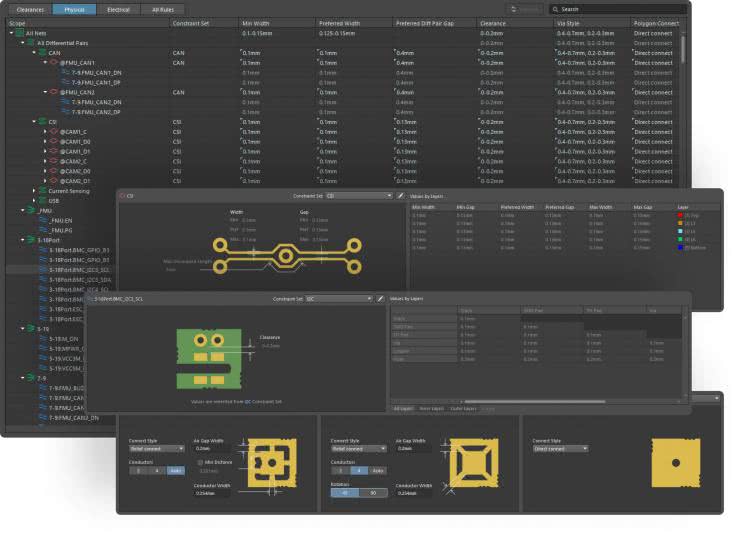This screenshot has height=539, width=740.
Task: Select Auto conductors in first thermal relief panel
Action: [175, 470]
